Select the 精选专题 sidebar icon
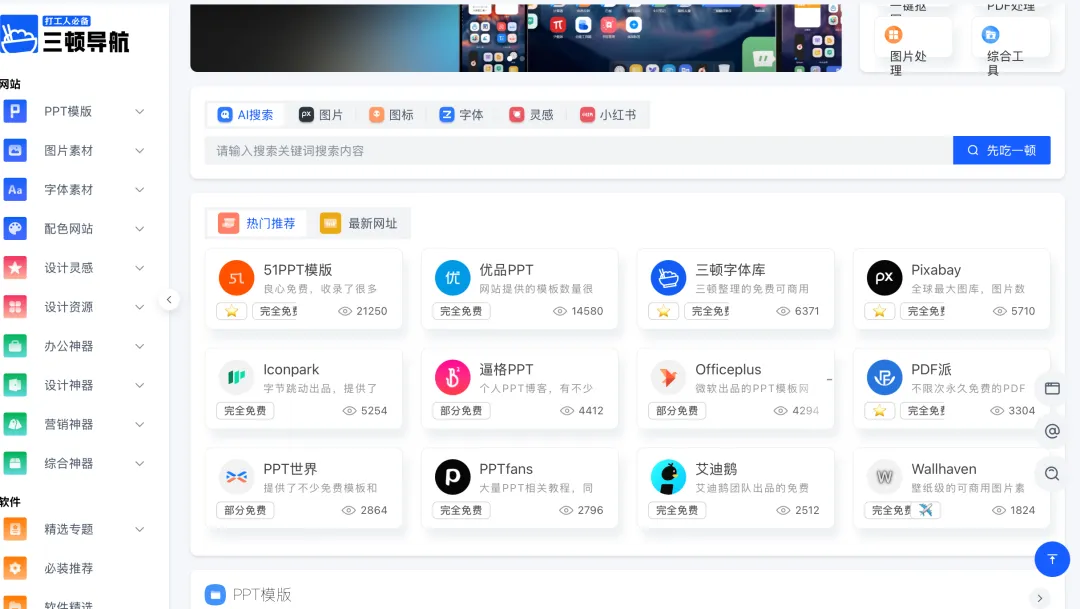The height and width of the screenshot is (609, 1080). click(15, 529)
